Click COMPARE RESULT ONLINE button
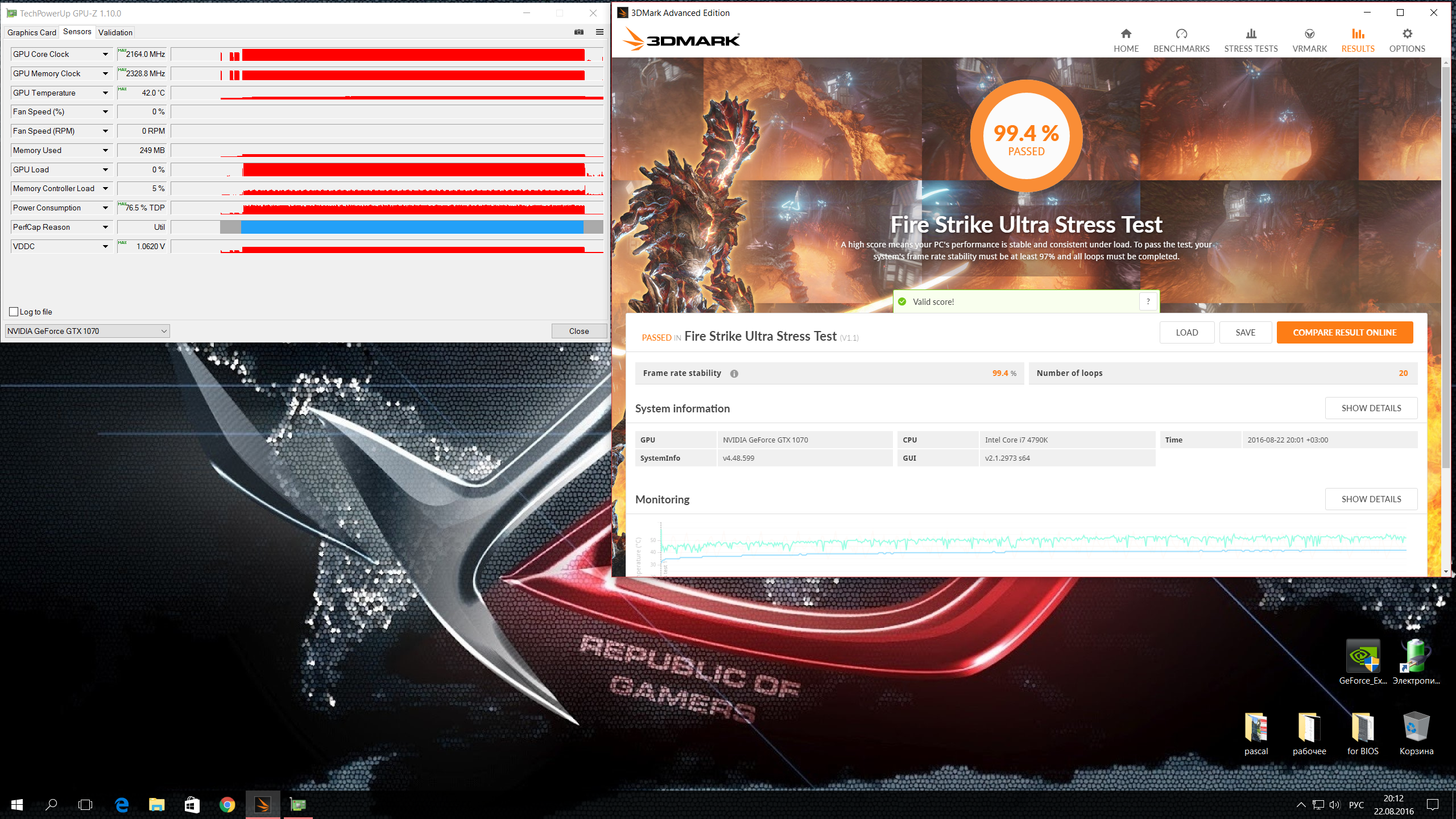This screenshot has width=1456, height=819. (x=1345, y=333)
